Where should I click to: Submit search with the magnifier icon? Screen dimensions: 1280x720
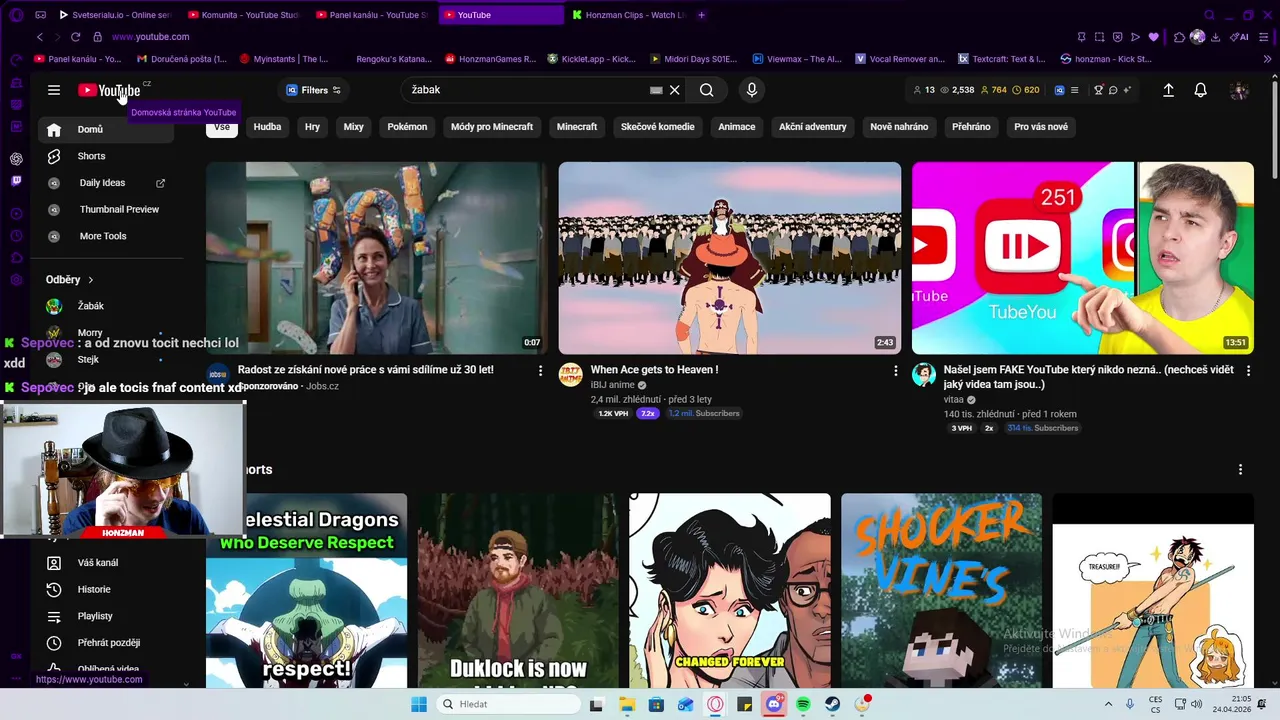click(x=707, y=90)
